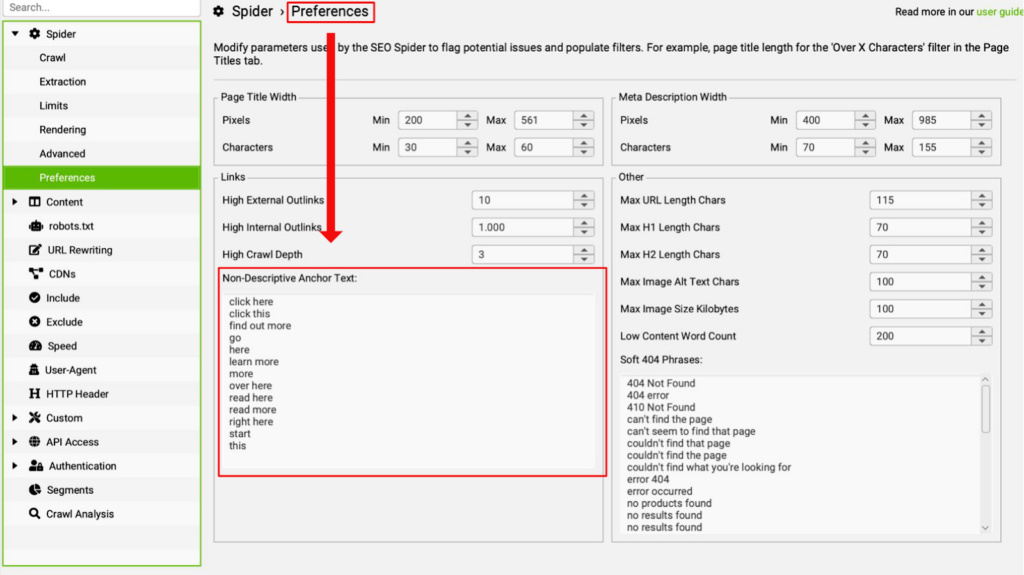Click the HTTP Header H icon

pyautogui.click(x=35, y=393)
